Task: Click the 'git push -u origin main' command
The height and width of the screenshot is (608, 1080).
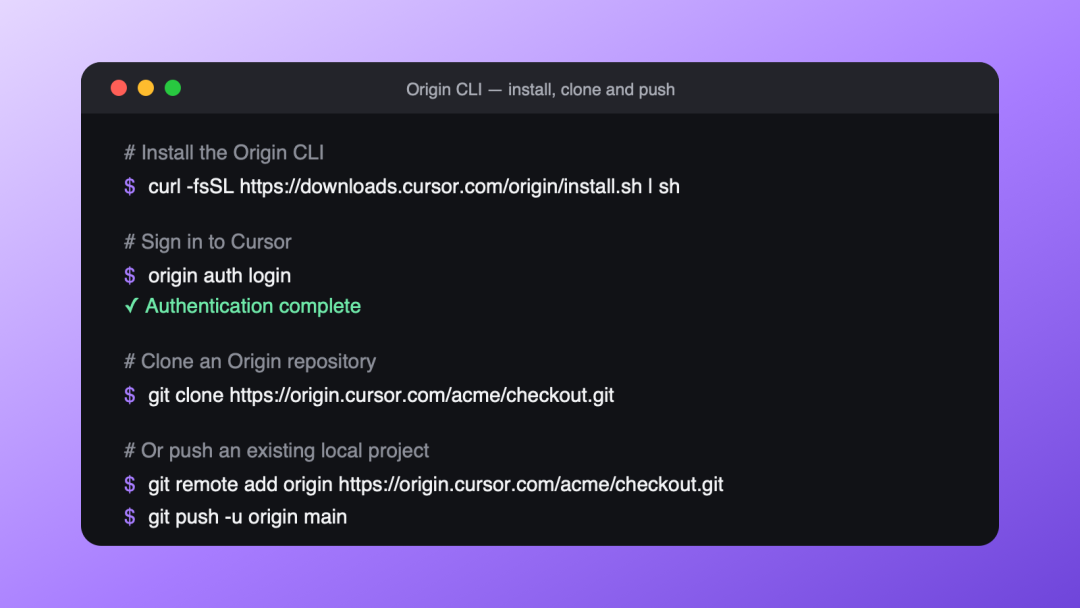Action: coord(247,516)
